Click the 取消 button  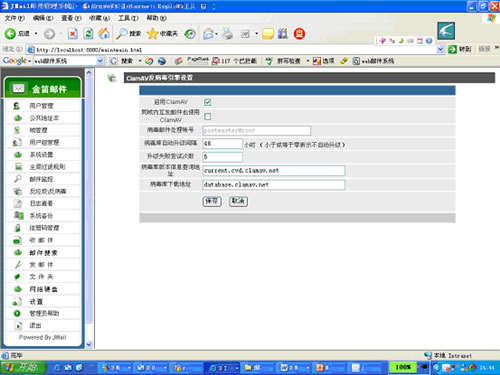(x=238, y=201)
